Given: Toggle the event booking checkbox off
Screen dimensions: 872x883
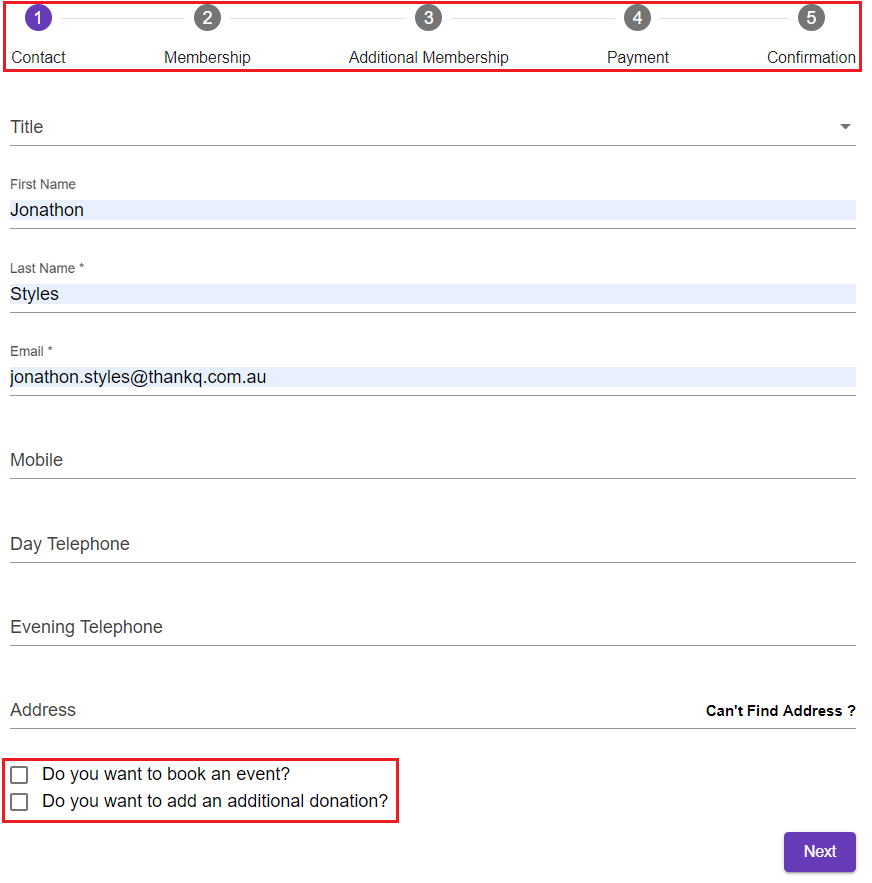Looking at the screenshot, I should (x=19, y=774).
